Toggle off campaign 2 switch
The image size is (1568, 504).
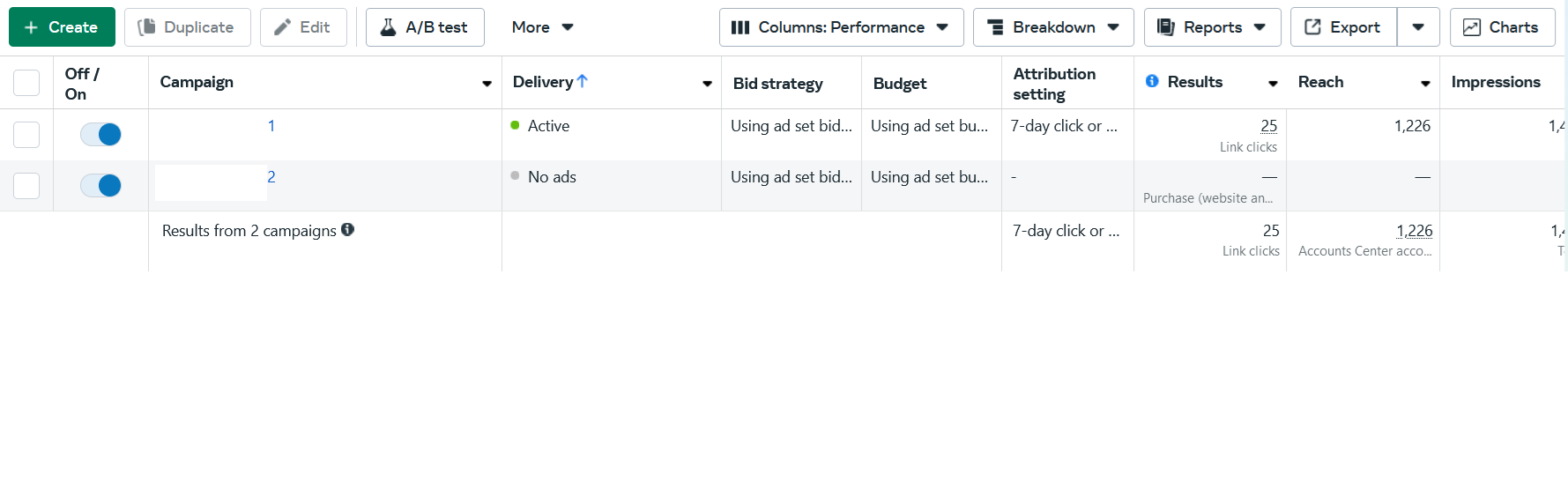[100, 185]
